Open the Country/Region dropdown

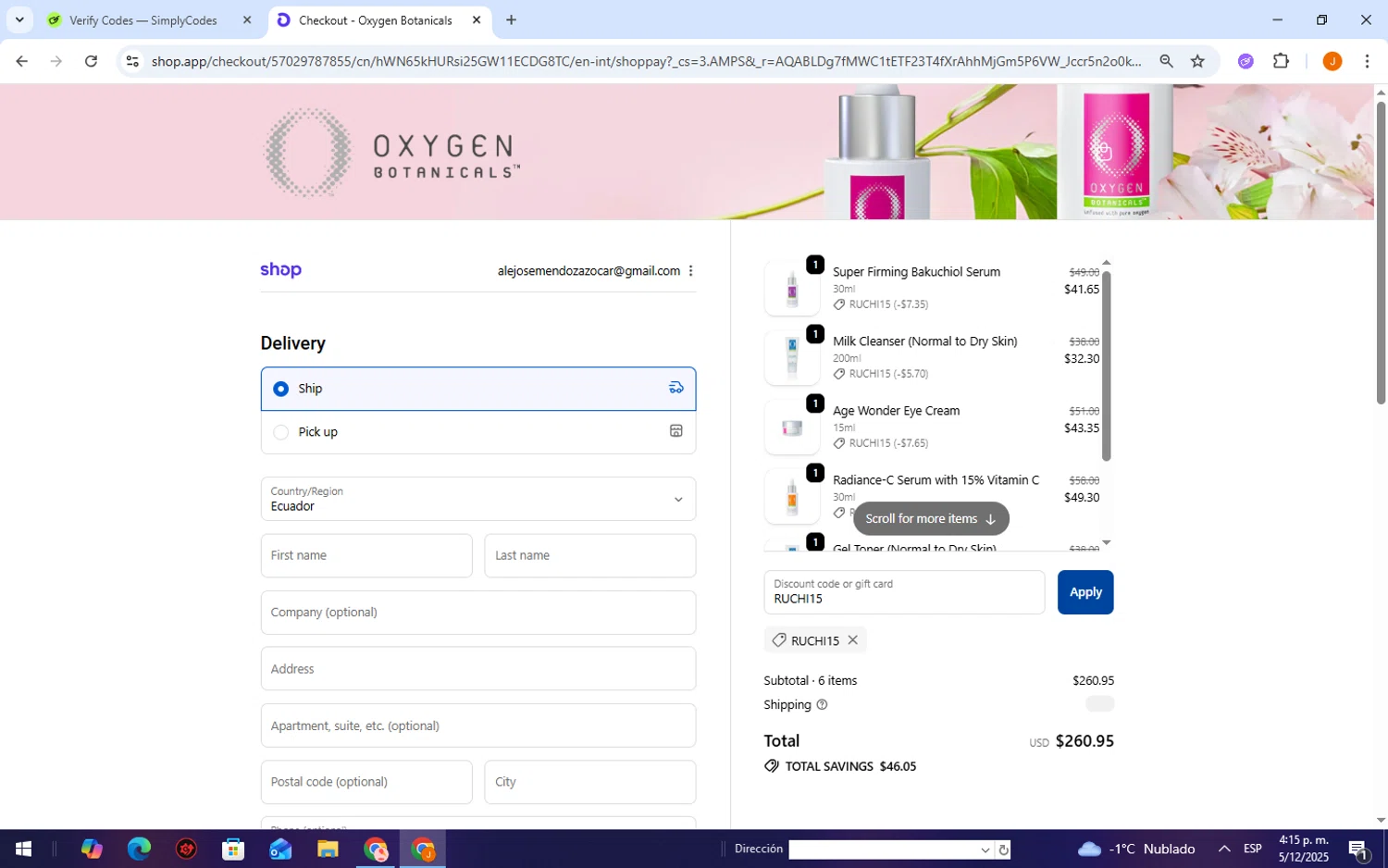tap(478, 499)
